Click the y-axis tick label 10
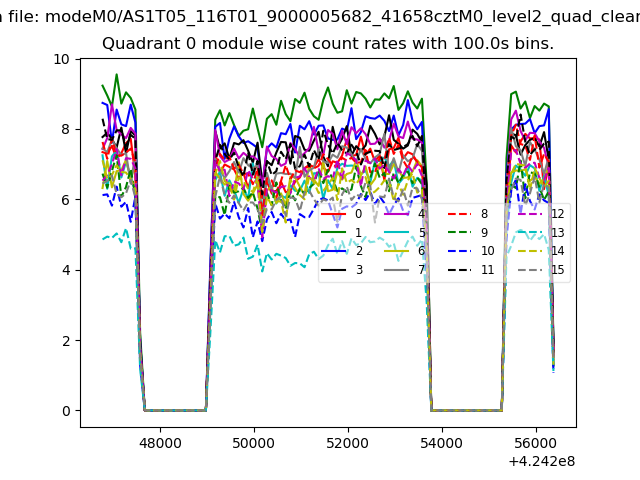The width and height of the screenshot is (640, 480). [x=62, y=59]
